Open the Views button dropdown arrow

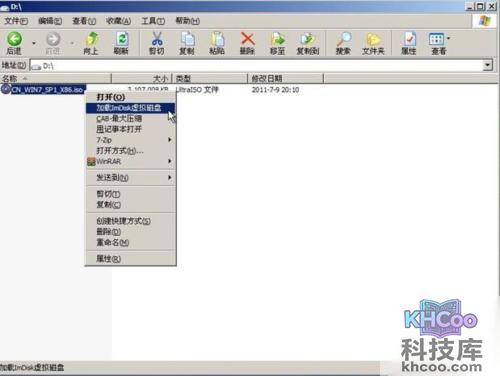(448, 38)
